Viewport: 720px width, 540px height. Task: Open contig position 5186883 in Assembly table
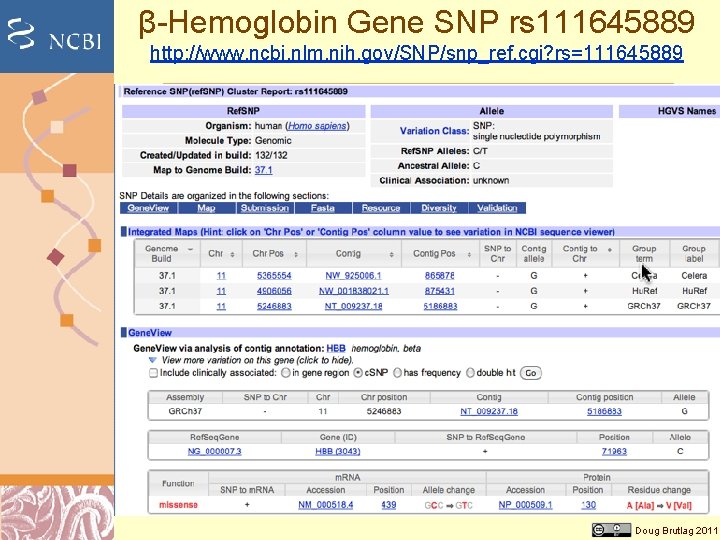coord(604,411)
